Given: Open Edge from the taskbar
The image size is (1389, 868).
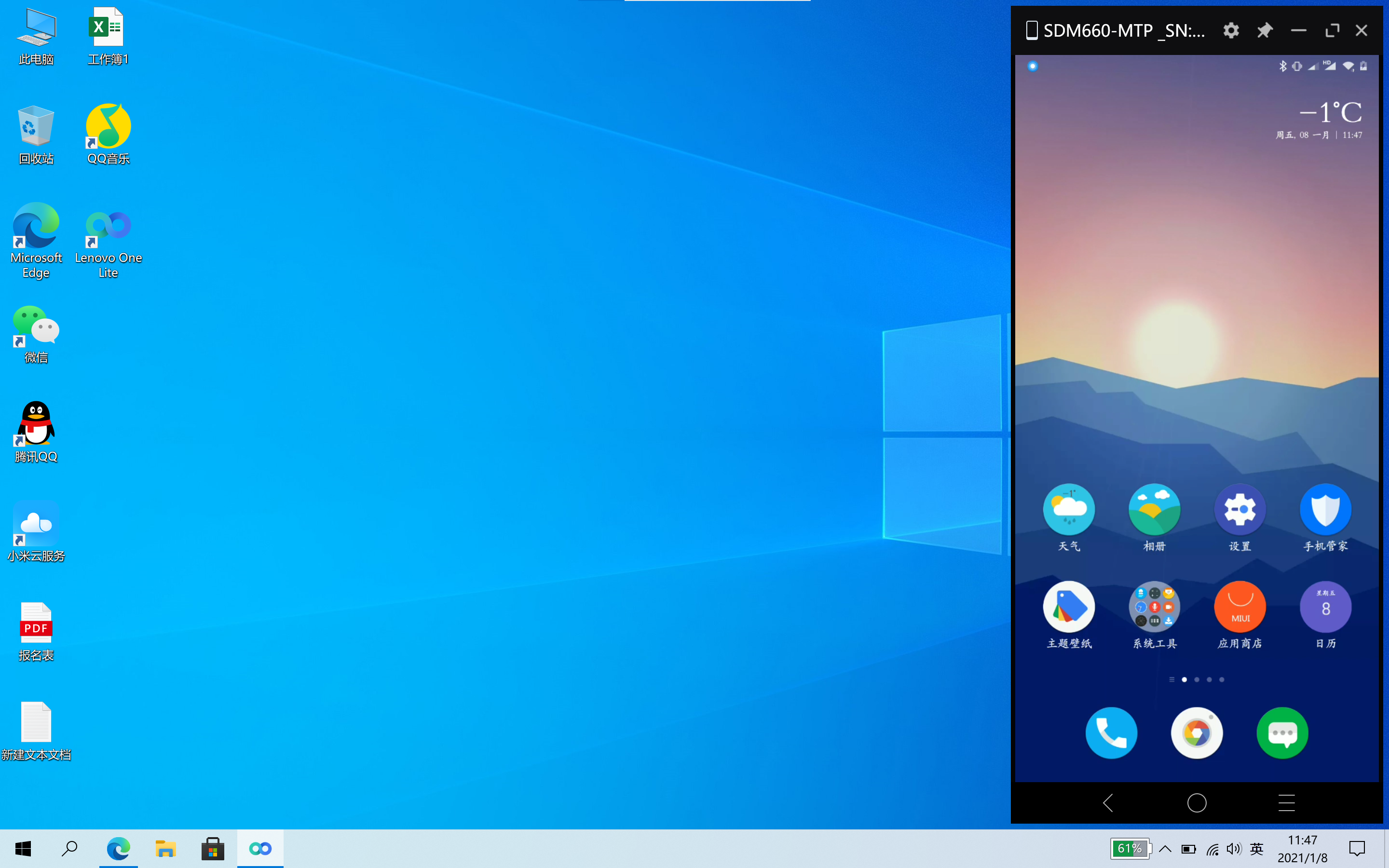Looking at the screenshot, I should click(x=118, y=849).
